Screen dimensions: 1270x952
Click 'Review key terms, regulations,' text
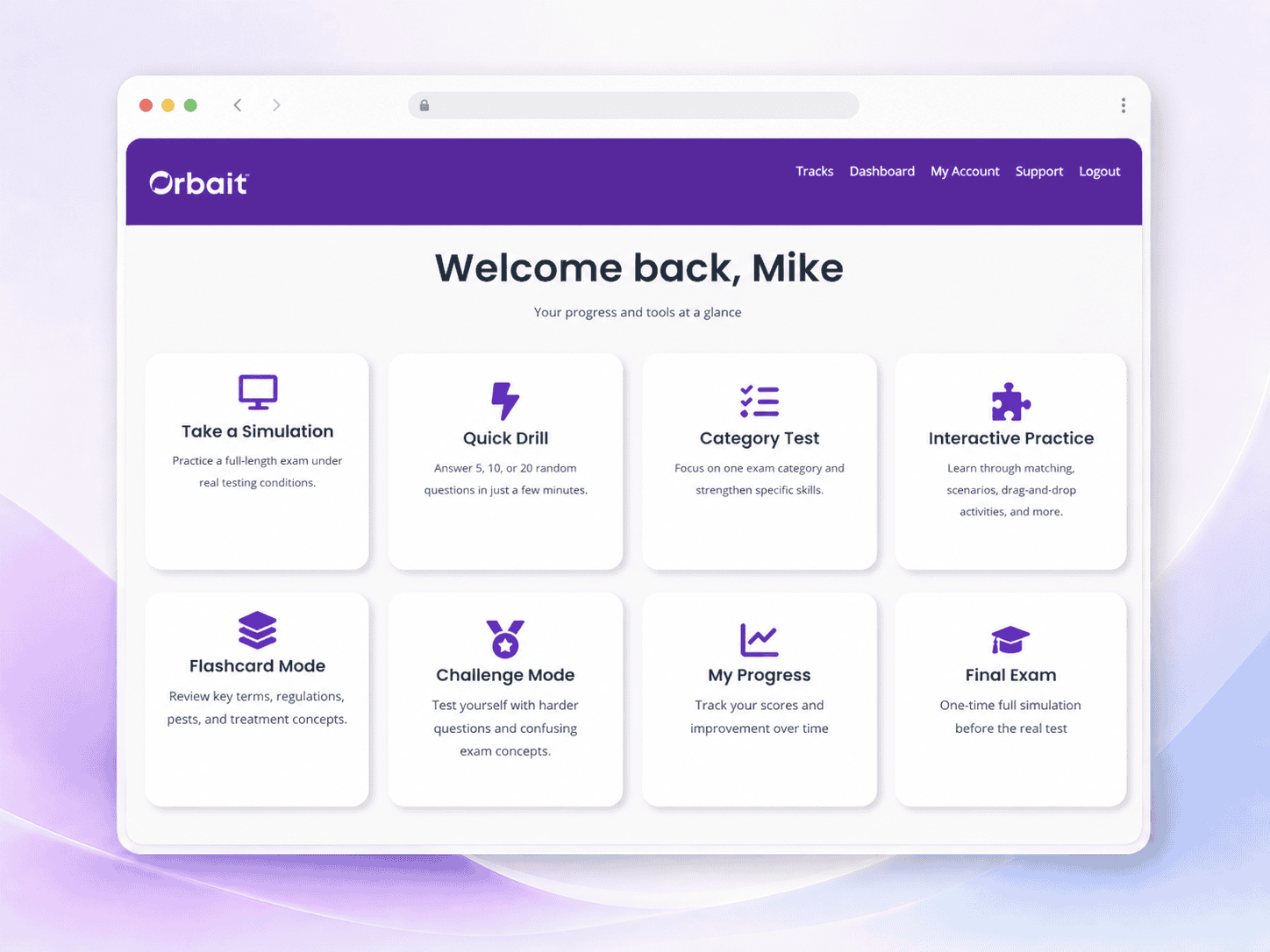click(x=257, y=696)
